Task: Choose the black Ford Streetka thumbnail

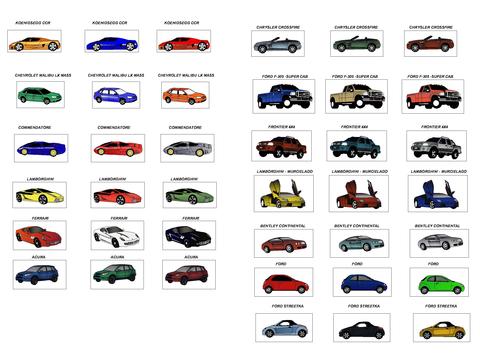Action: (362, 328)
